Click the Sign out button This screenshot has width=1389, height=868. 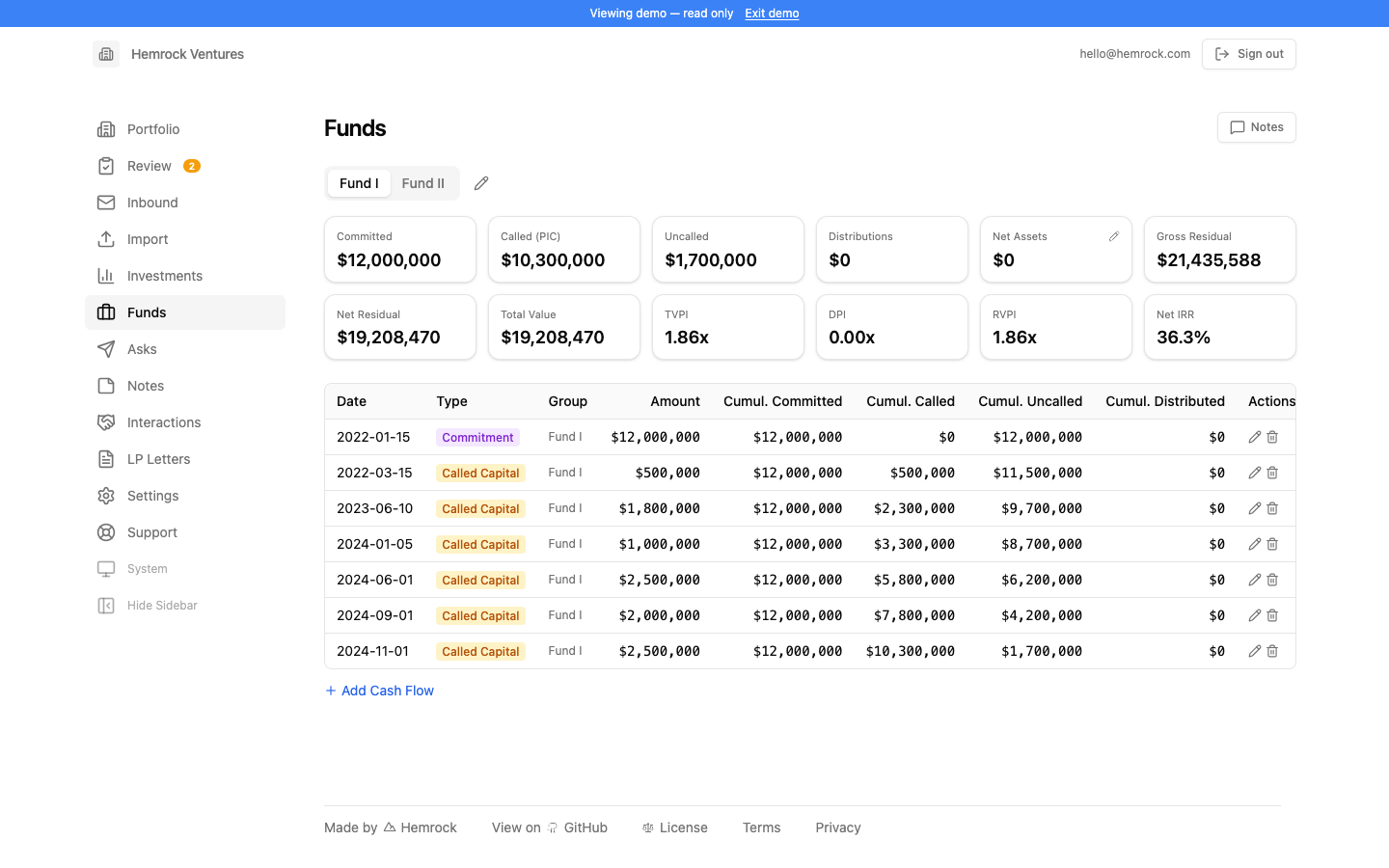(x=1248, y=54)
